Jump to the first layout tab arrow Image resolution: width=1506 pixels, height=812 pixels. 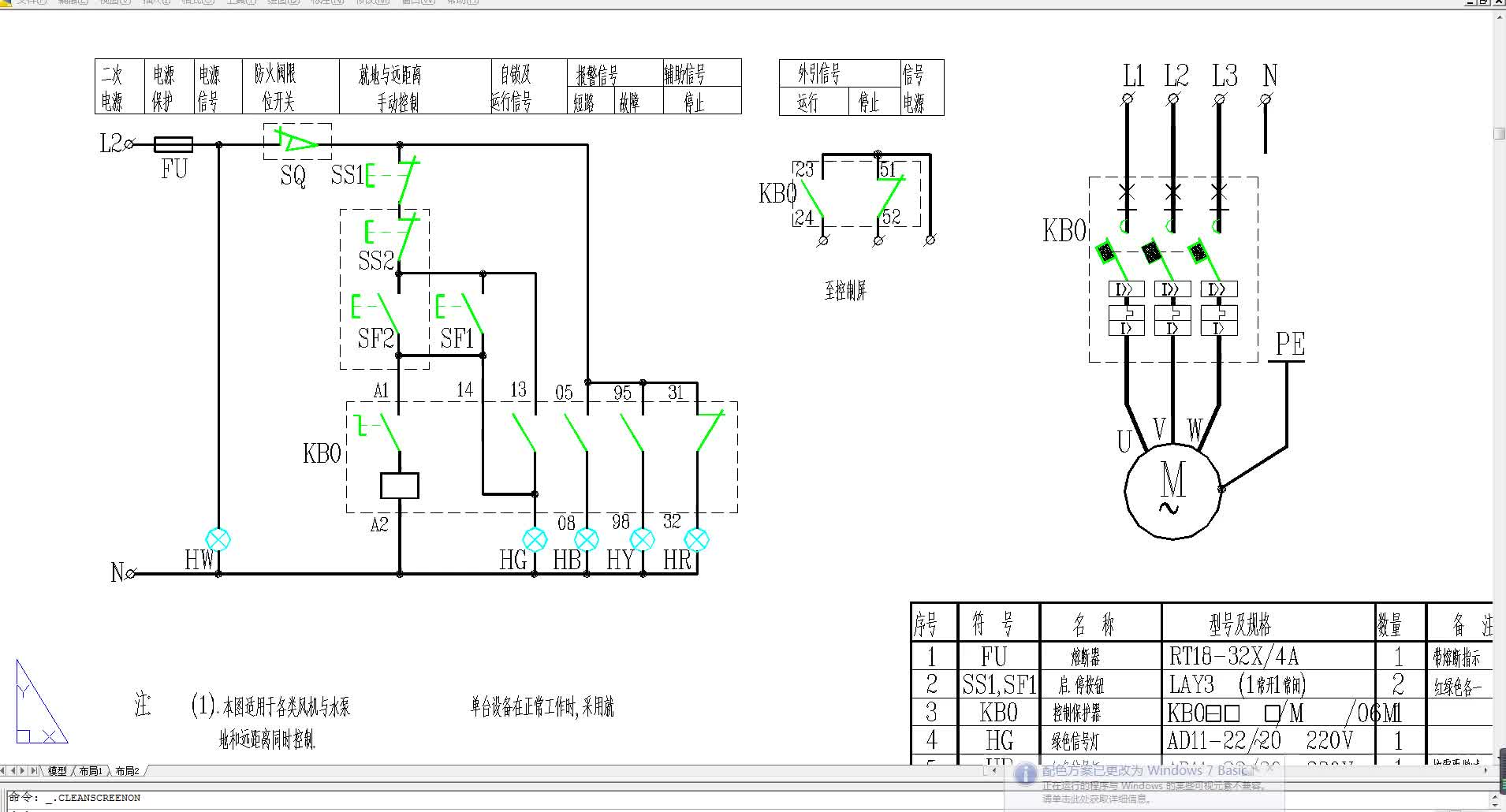tap(4, 771)
